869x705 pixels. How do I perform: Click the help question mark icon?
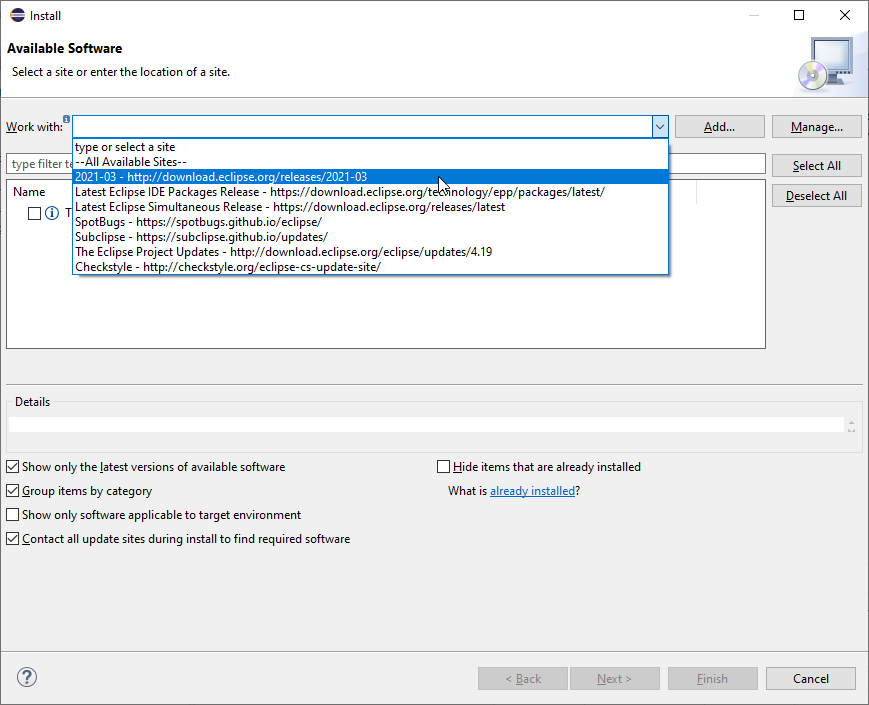[27, 677]
